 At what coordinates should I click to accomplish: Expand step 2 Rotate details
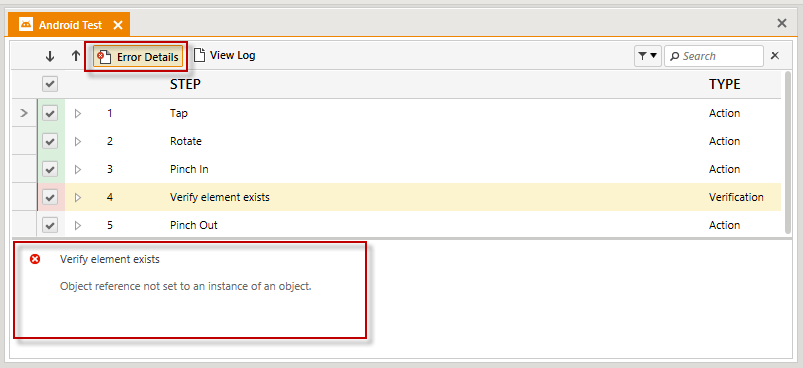tap(78, 141)
